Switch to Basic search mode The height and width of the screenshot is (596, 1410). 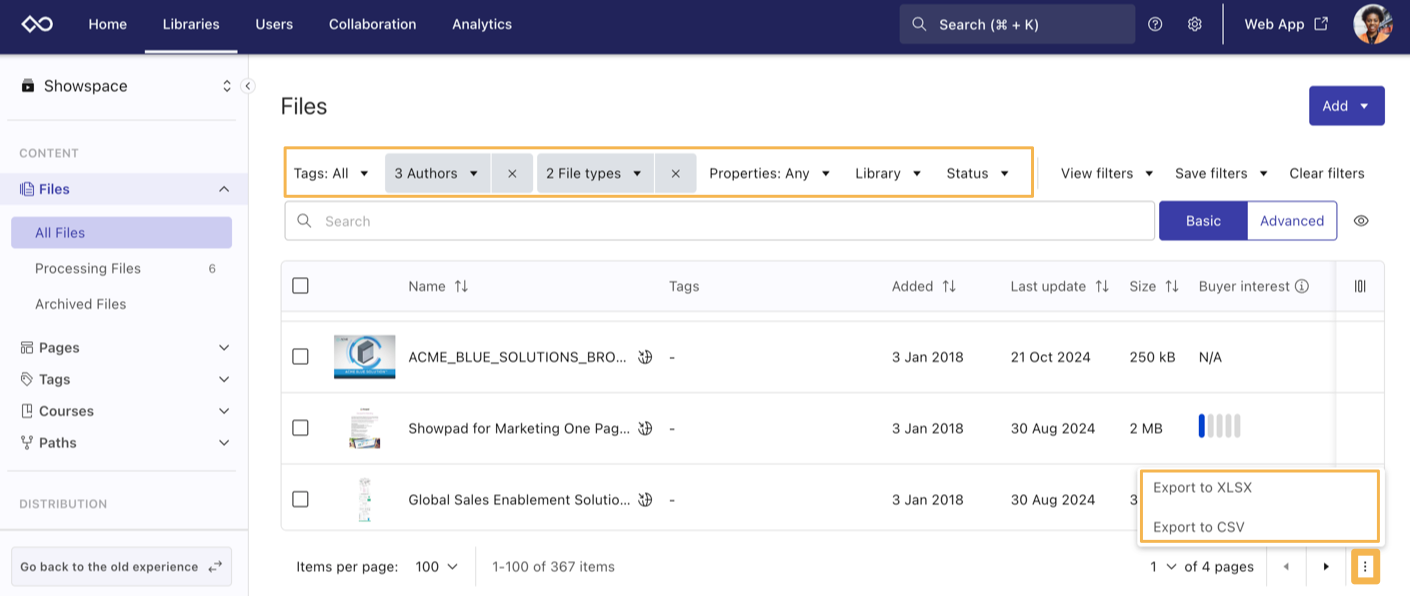point(1203,221)
